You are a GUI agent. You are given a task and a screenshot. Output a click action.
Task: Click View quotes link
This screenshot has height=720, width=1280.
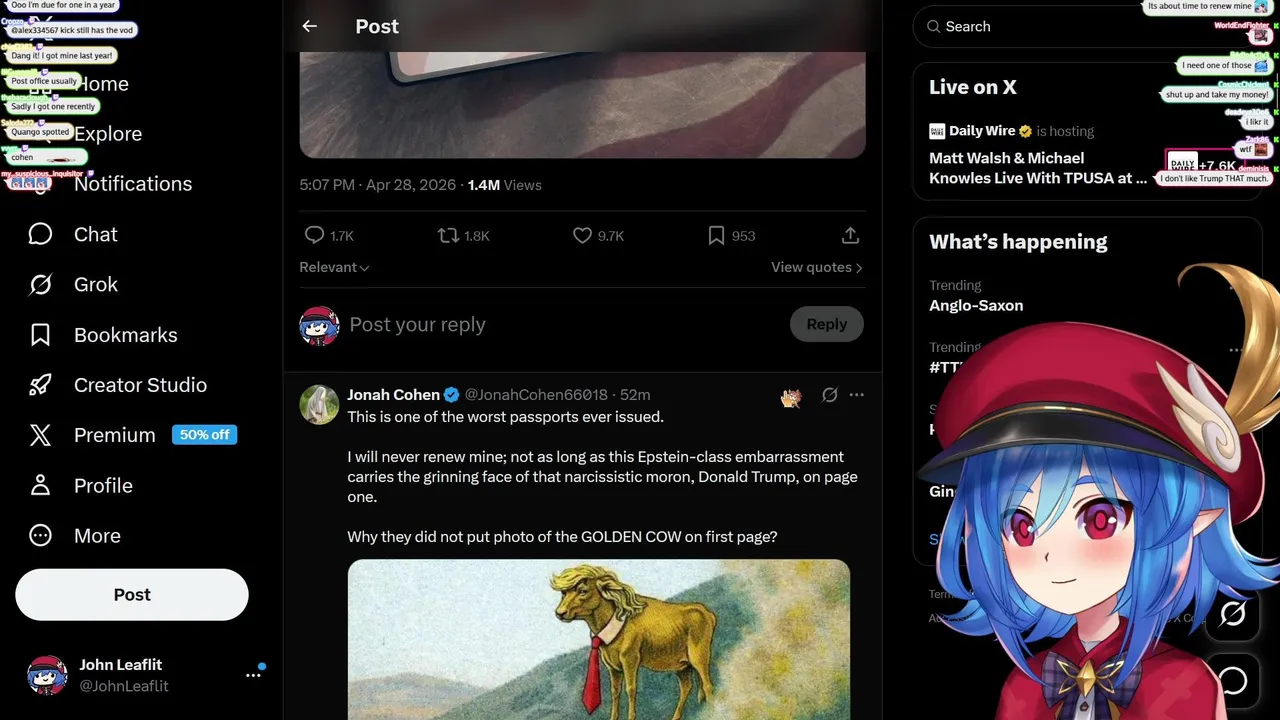(x=816, y=267)
